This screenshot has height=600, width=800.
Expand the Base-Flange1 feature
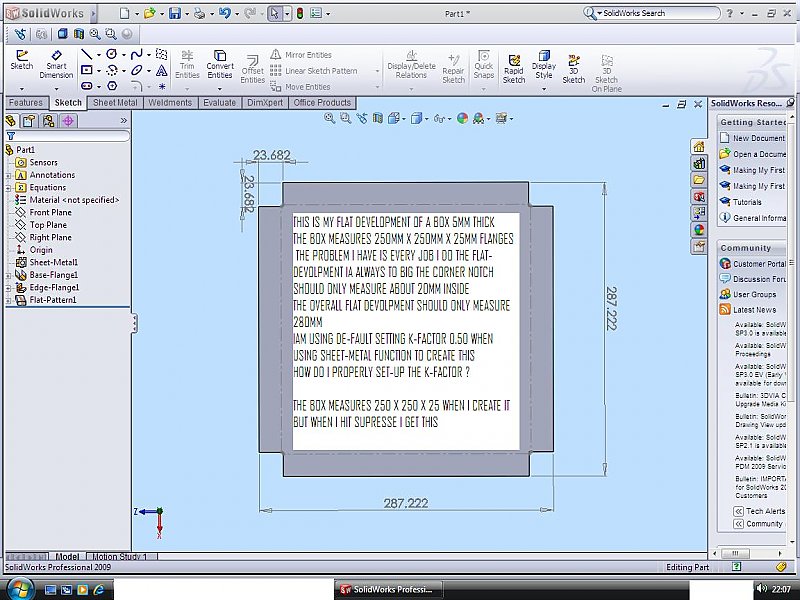[x=8, y=275]
